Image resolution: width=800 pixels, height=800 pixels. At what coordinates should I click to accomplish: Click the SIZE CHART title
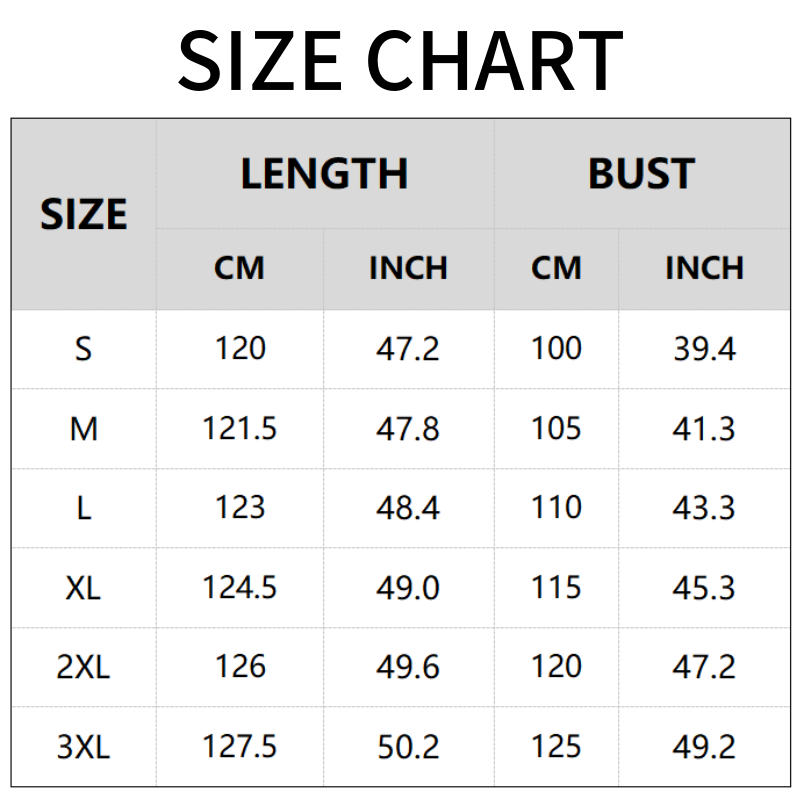[400, 60]
